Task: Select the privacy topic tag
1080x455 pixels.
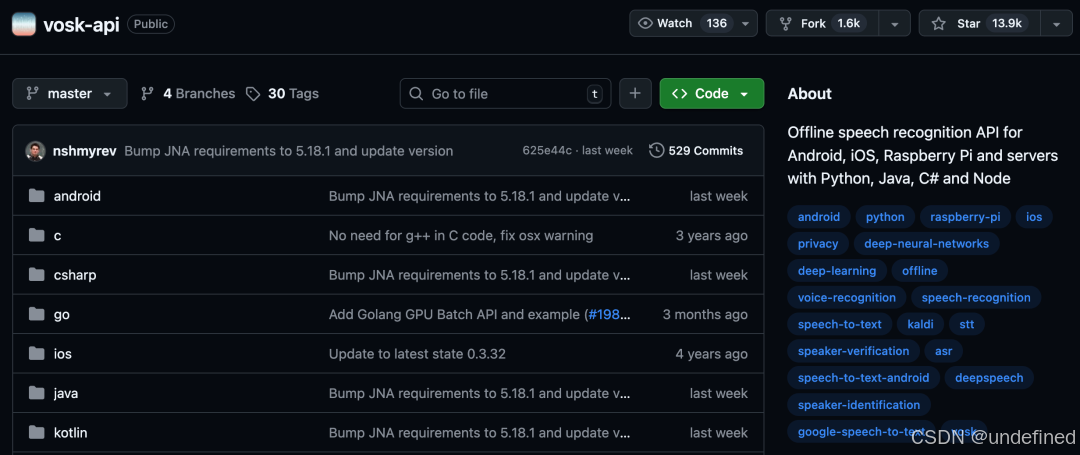Action: coord(818,244)
